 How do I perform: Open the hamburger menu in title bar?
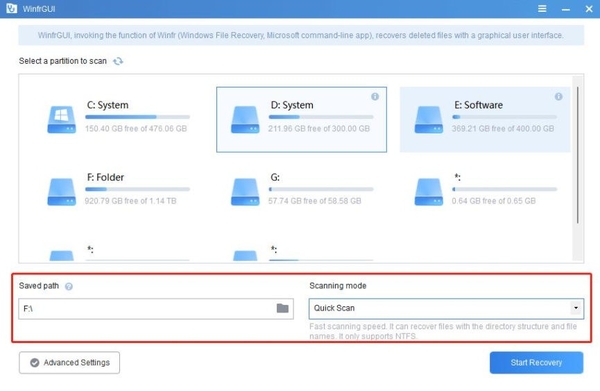[x=542, y=8]
